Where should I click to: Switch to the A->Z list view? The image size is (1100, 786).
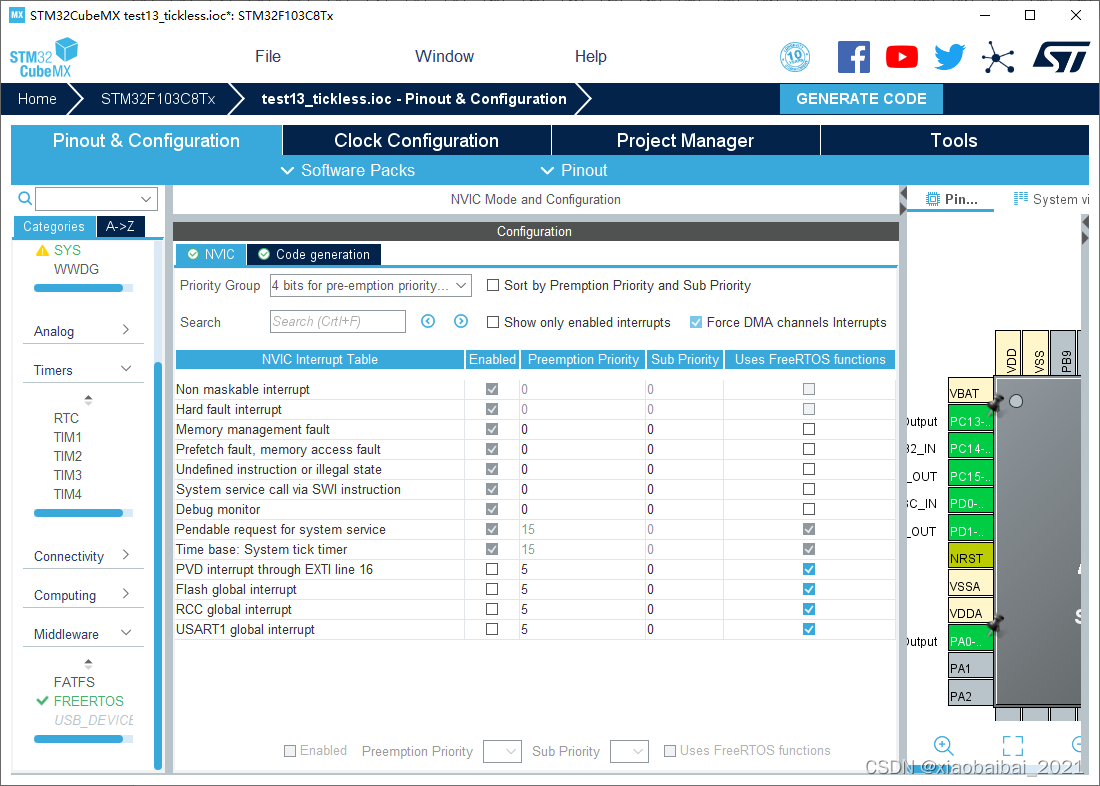(x=120, y=226)
